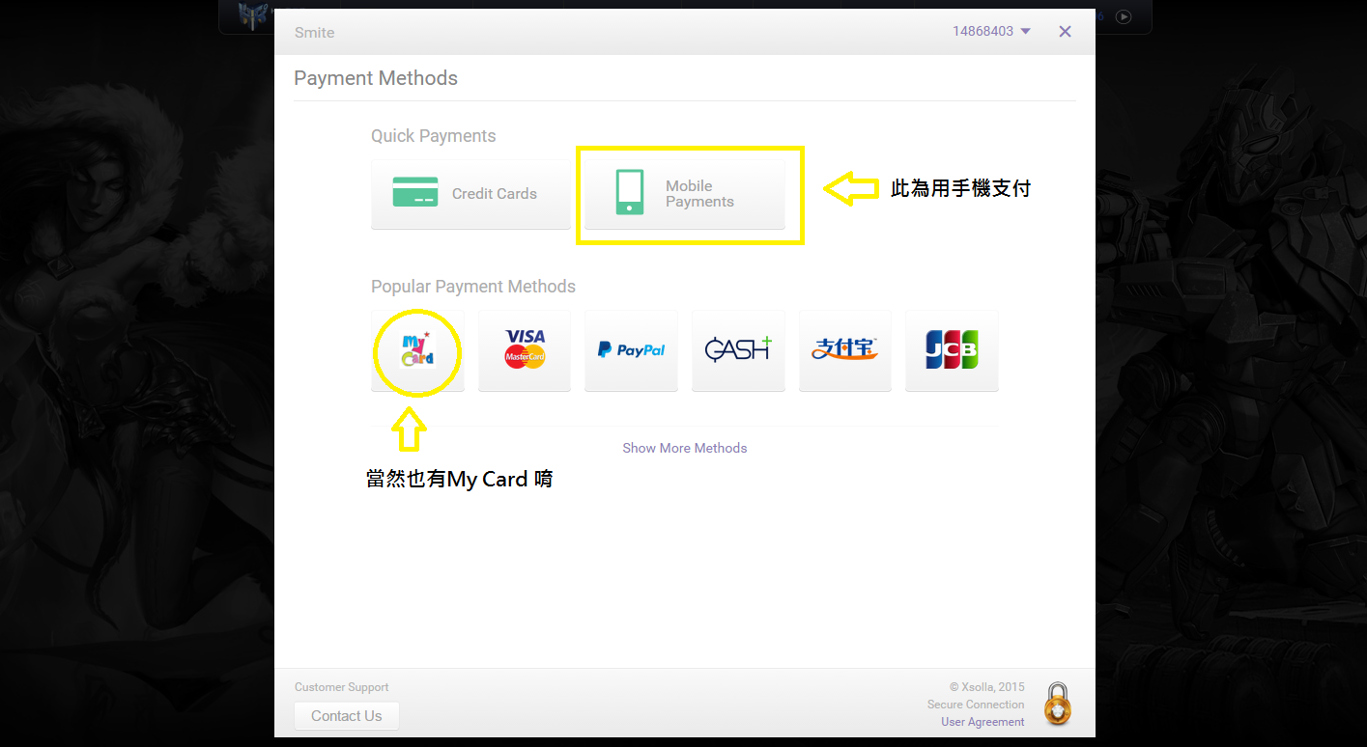Open the User Agreement link
This screenshot has height=747, width=1367.
[983, 722]
